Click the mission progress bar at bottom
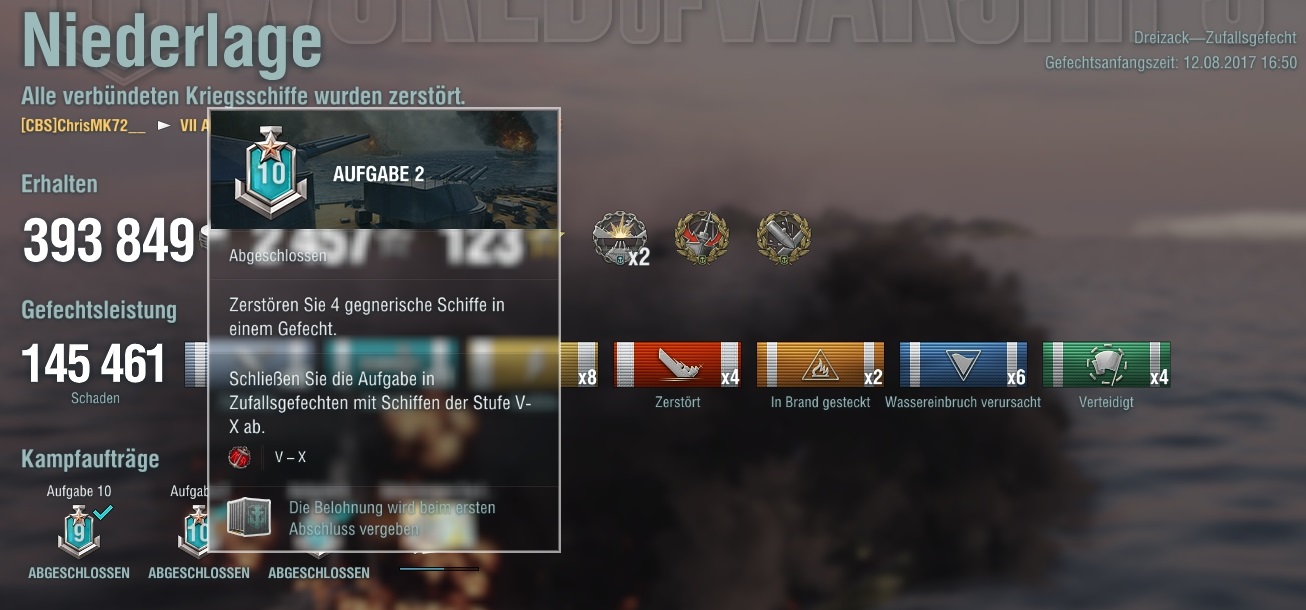Image resolution: width=1306 pixels, height=610 pixels. tap(439, 569)
